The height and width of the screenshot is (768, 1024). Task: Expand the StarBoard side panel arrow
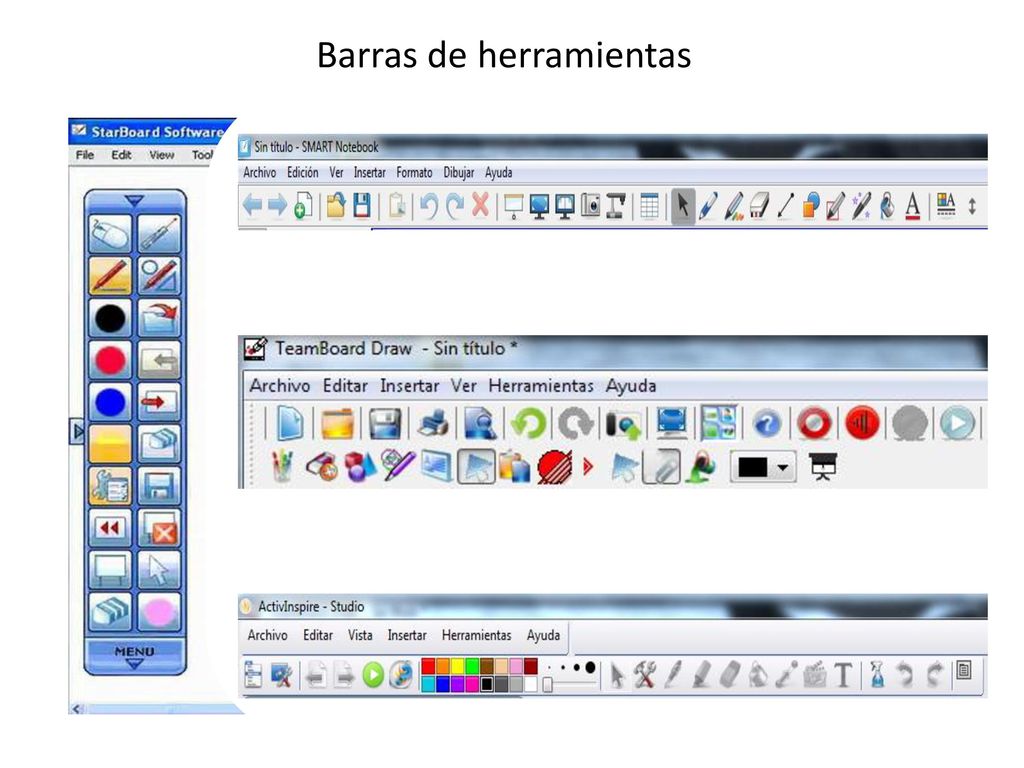coord(77,431)
